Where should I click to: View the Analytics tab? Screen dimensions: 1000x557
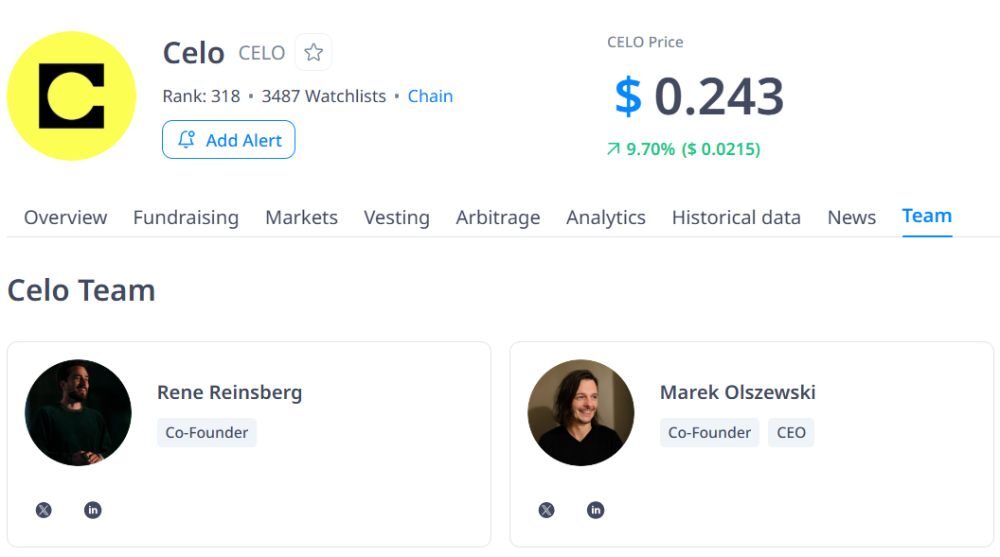606,217
